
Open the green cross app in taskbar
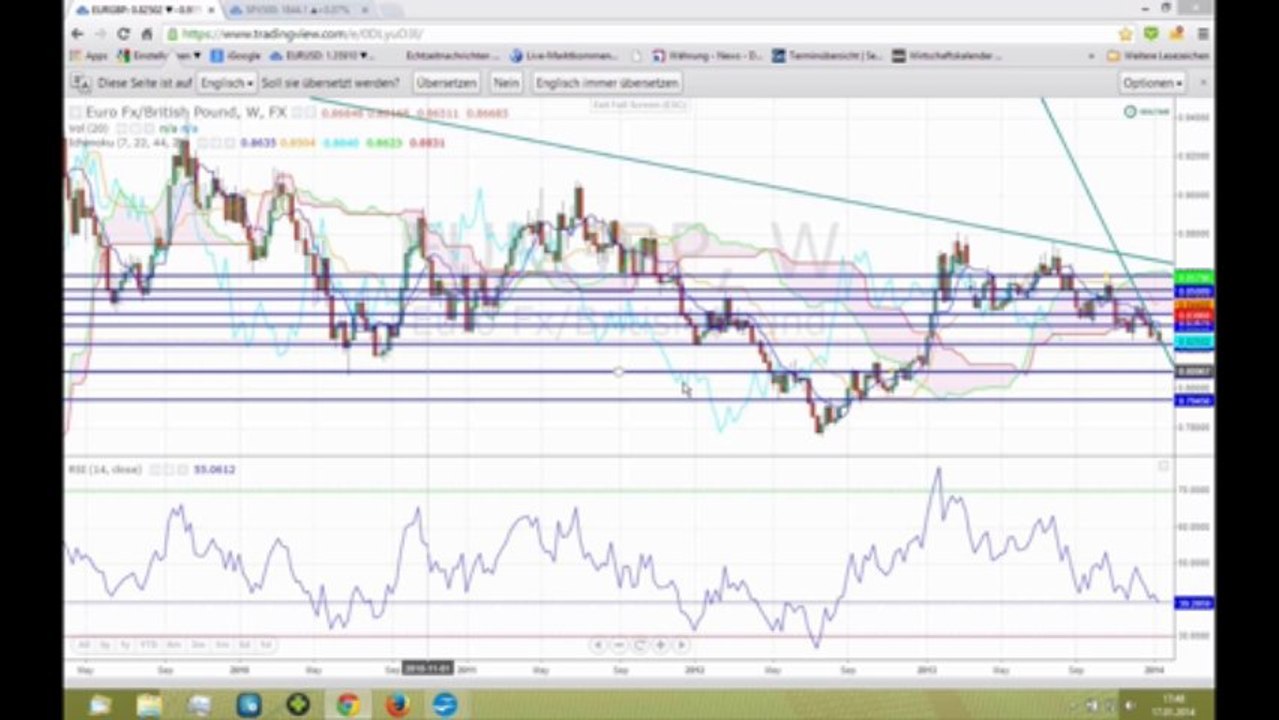pyautogui.click(x=298, y=705)
